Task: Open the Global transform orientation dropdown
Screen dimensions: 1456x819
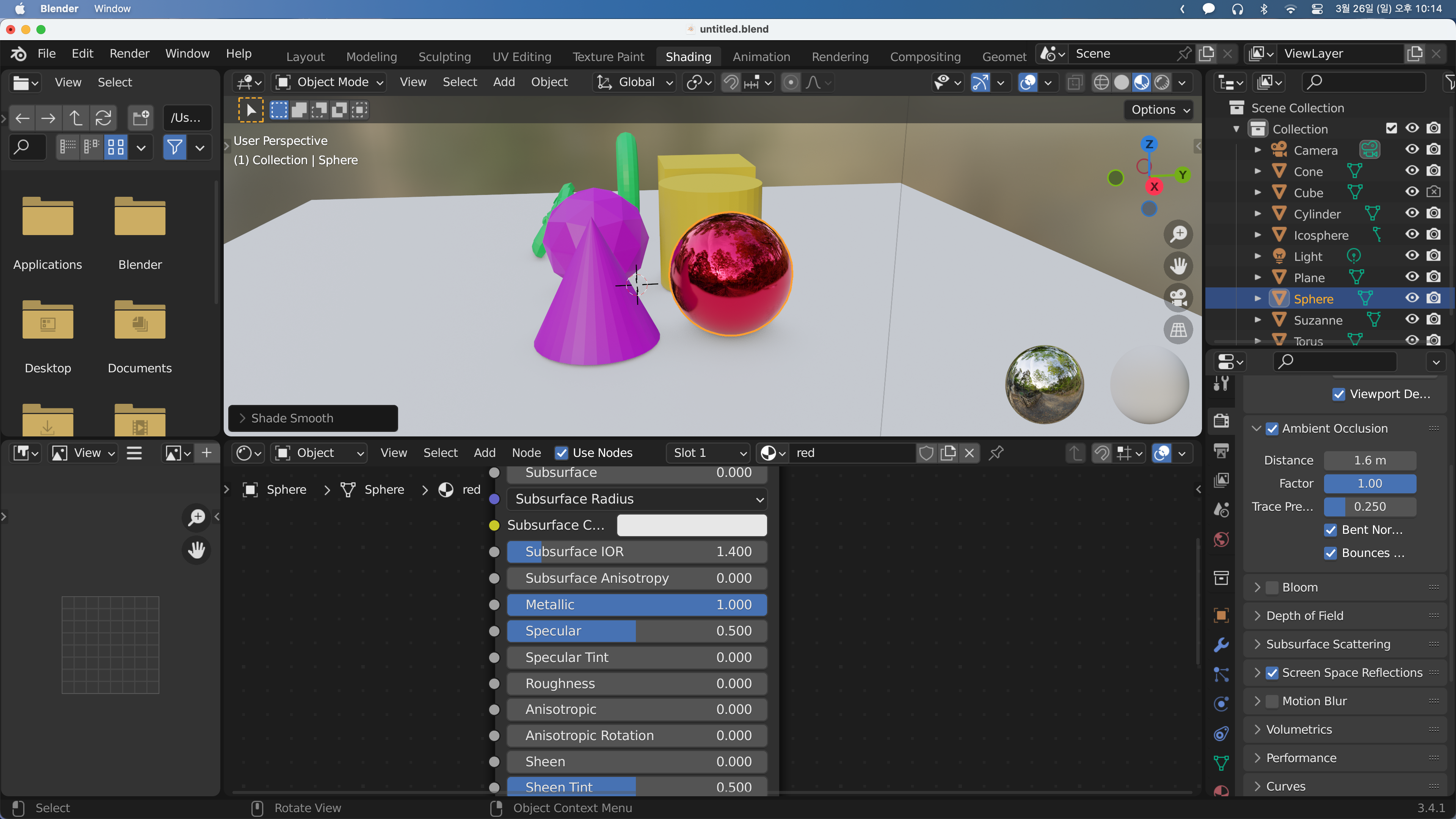Action: point(635,83)
